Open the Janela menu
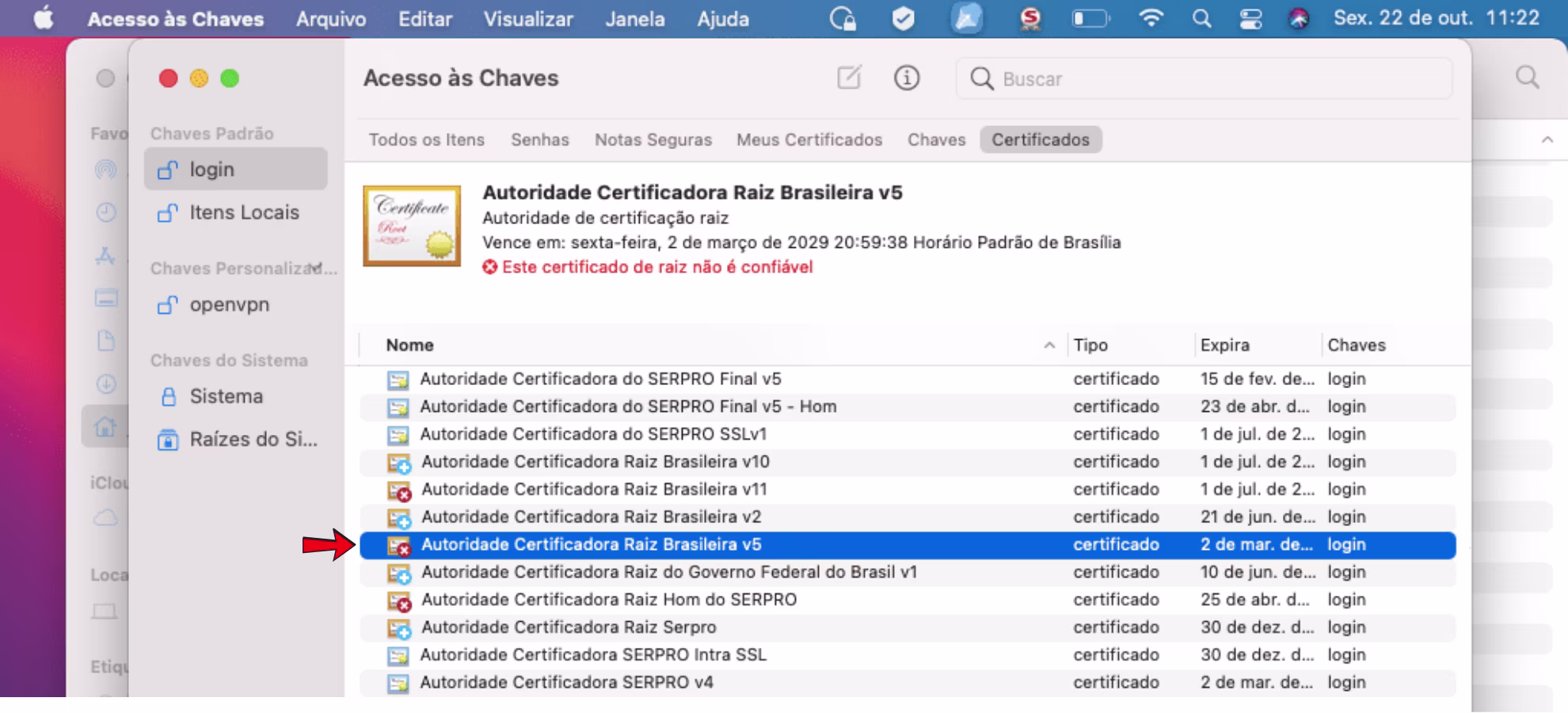This screenshot has width=1568, height=713. pos(635,19)
